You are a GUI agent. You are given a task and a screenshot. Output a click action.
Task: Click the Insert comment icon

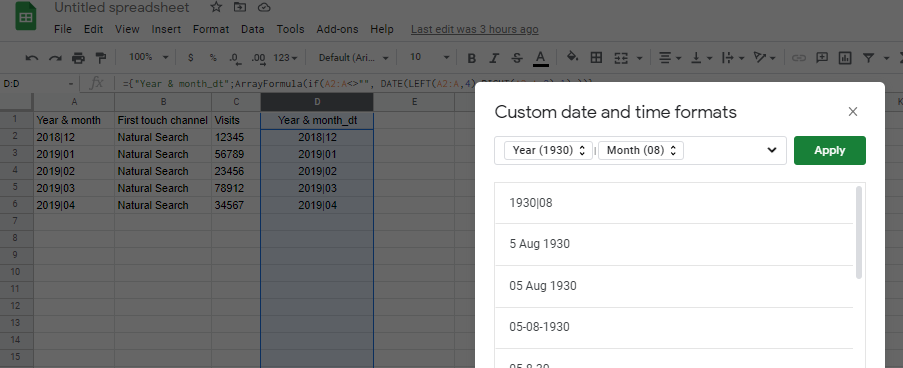pyautogui.click(x=822, y=58)
